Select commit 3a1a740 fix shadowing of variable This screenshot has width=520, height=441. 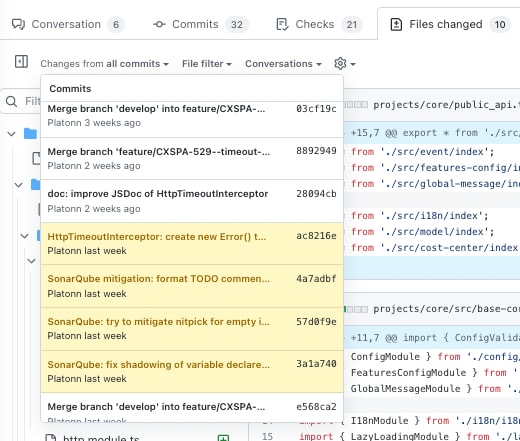192,371
